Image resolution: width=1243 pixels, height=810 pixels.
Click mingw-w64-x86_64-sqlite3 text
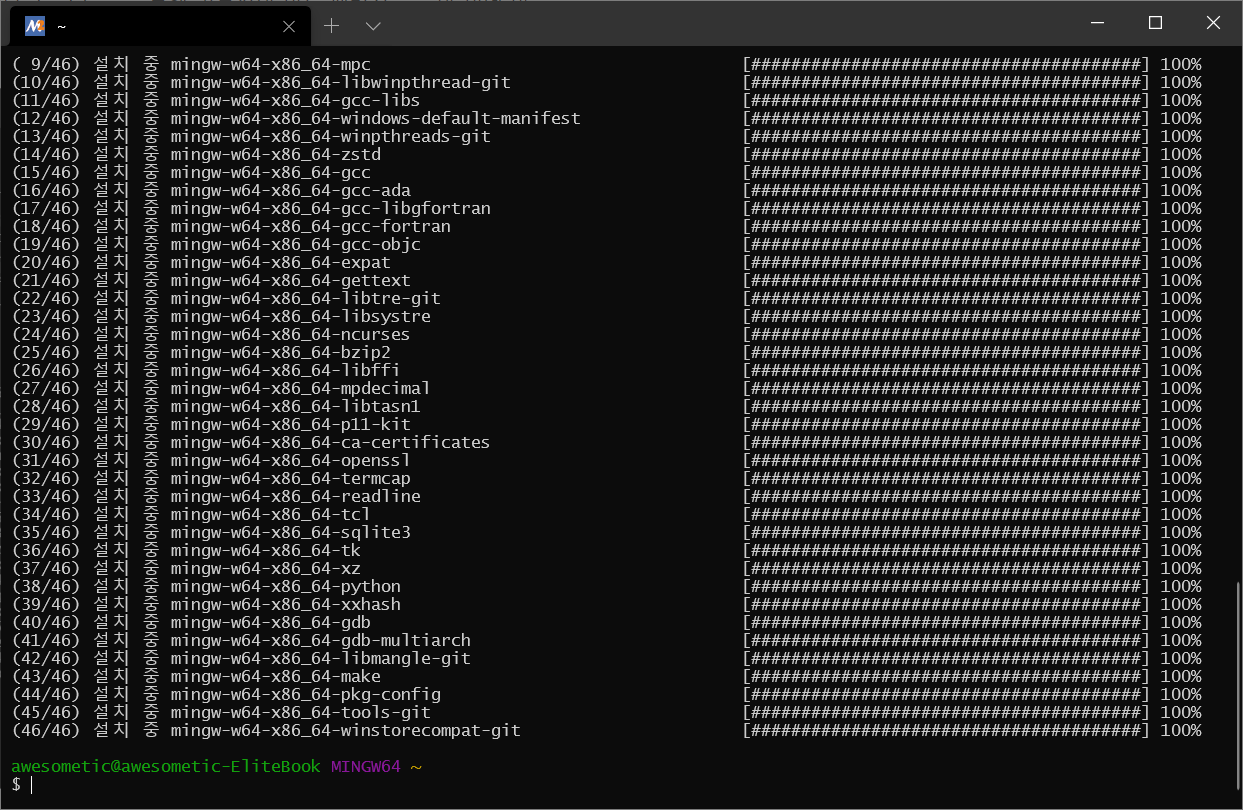tap(291, 532)
